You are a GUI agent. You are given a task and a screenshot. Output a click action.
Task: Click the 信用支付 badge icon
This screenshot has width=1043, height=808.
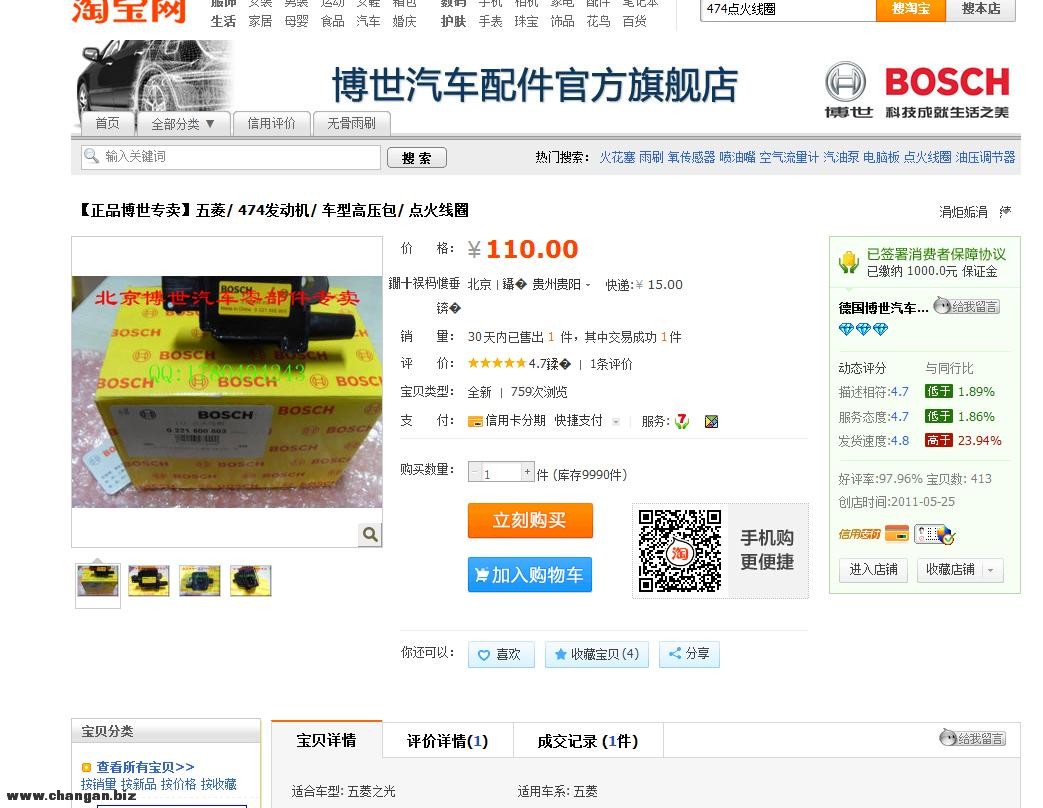[859, 534]
